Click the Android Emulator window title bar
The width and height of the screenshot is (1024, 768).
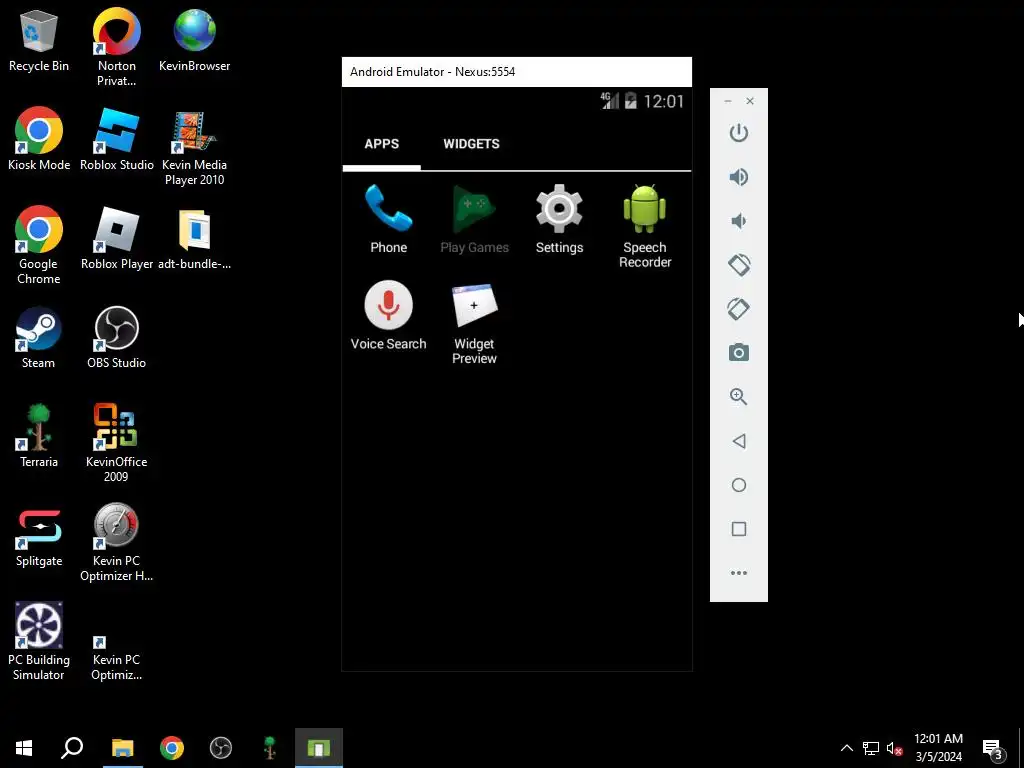pyautogui.click(x=517, y=72)
